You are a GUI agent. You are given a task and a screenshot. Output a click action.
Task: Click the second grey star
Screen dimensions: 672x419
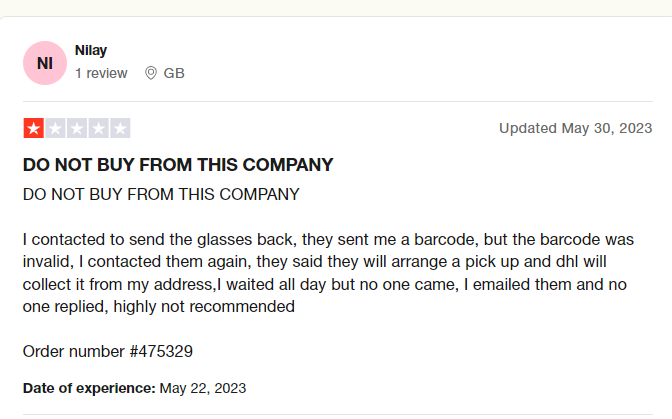[x=56, y=128]
